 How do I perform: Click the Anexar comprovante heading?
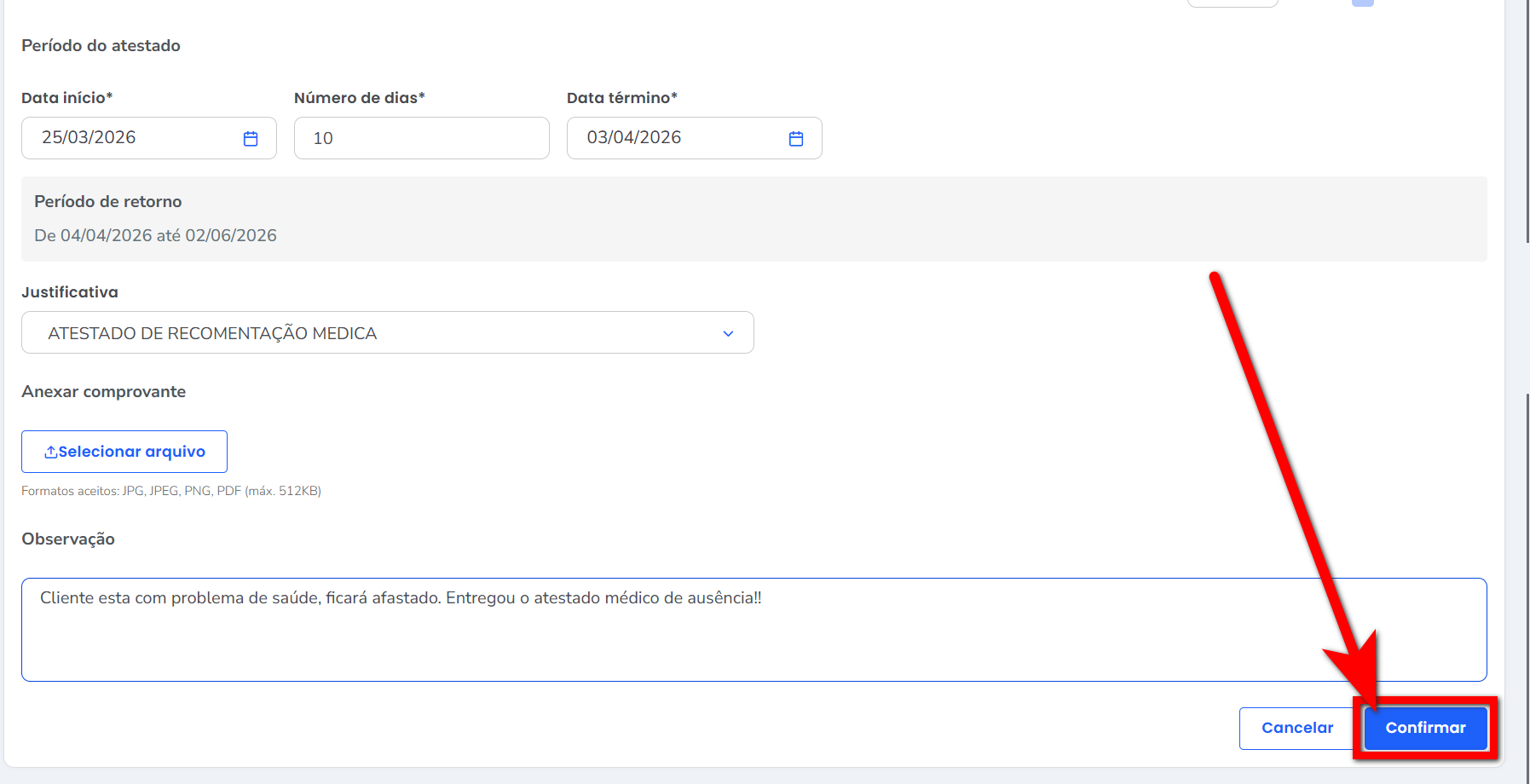(x=103, y=392)
